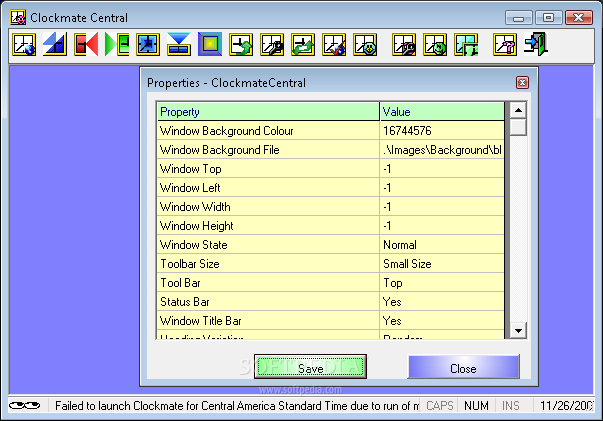Select the Window Background Colour row label
This screenshot has width=603, height=421.
227,131
